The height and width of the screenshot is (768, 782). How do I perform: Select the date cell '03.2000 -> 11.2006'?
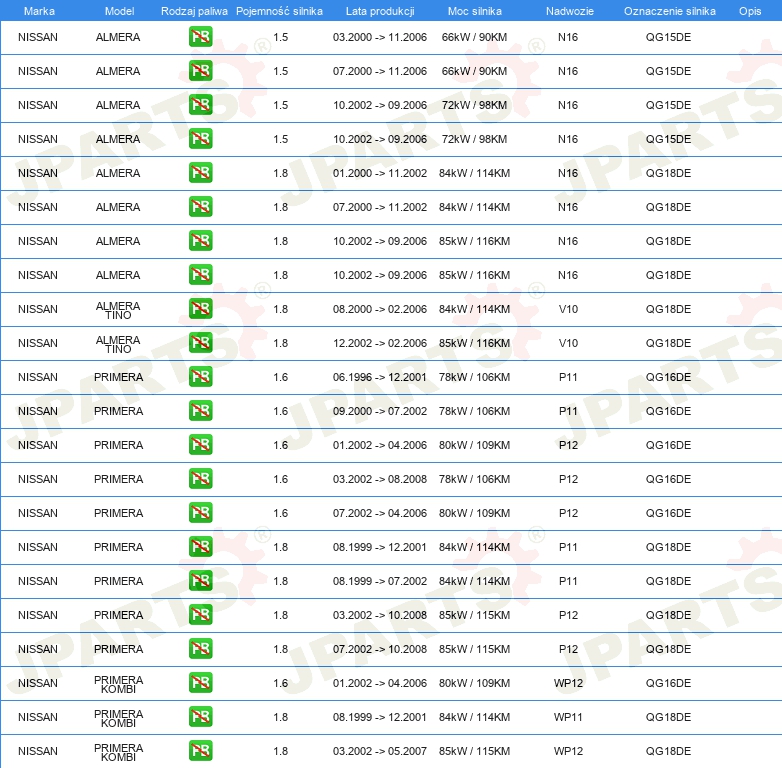[380, 37]
